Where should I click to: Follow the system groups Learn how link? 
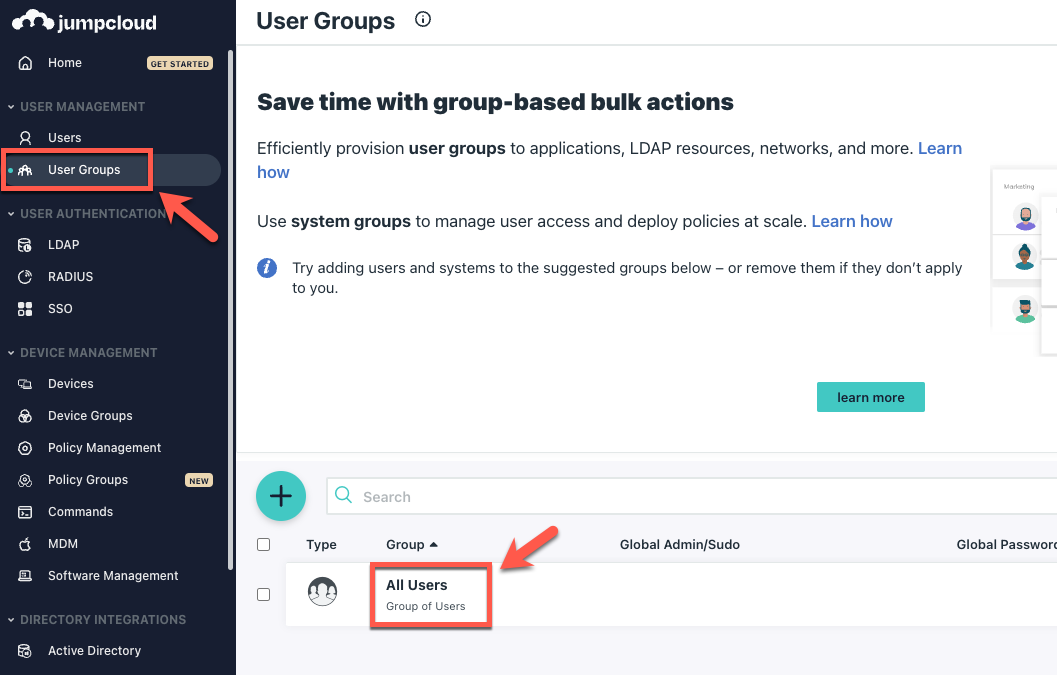coord(852,221)
